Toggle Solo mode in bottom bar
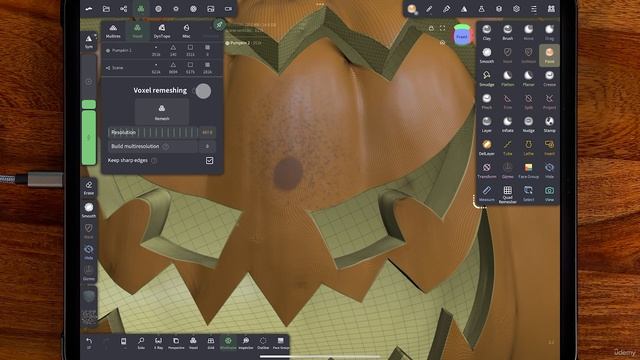 tap(141, 343)
